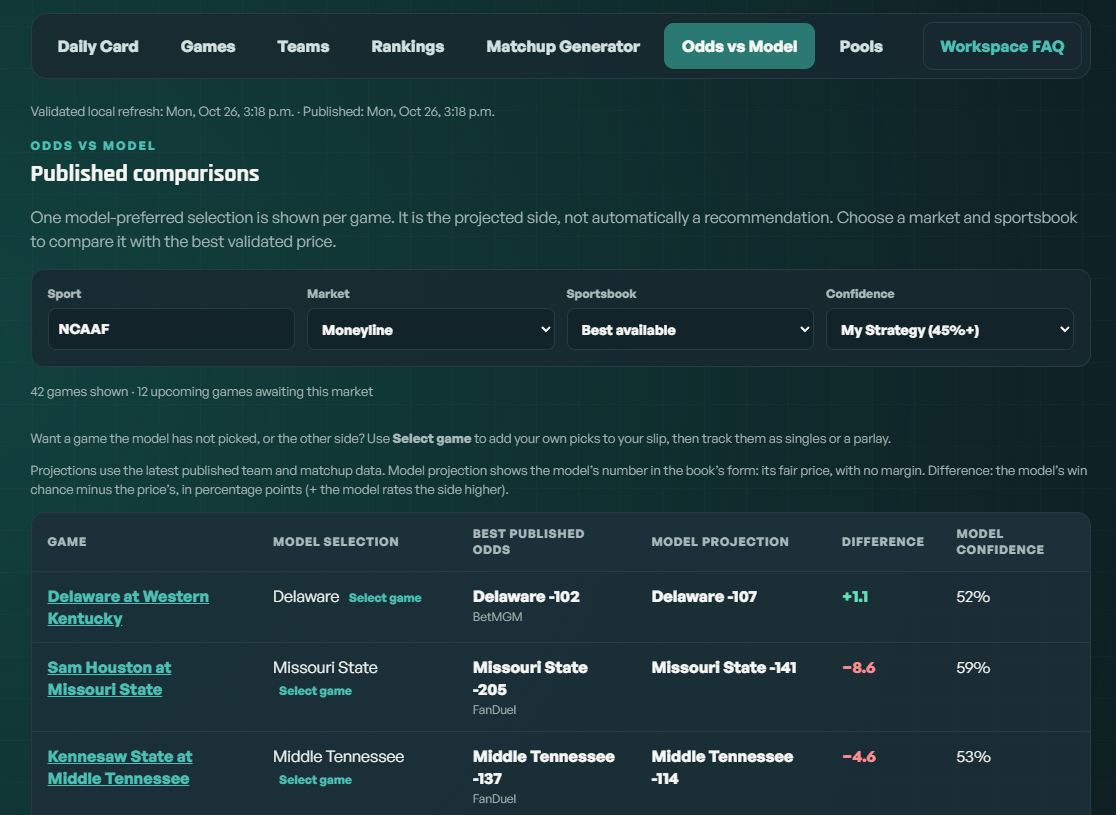
Task: Click Select game for Middle Tennessee
Action: (x=315, y=779)
